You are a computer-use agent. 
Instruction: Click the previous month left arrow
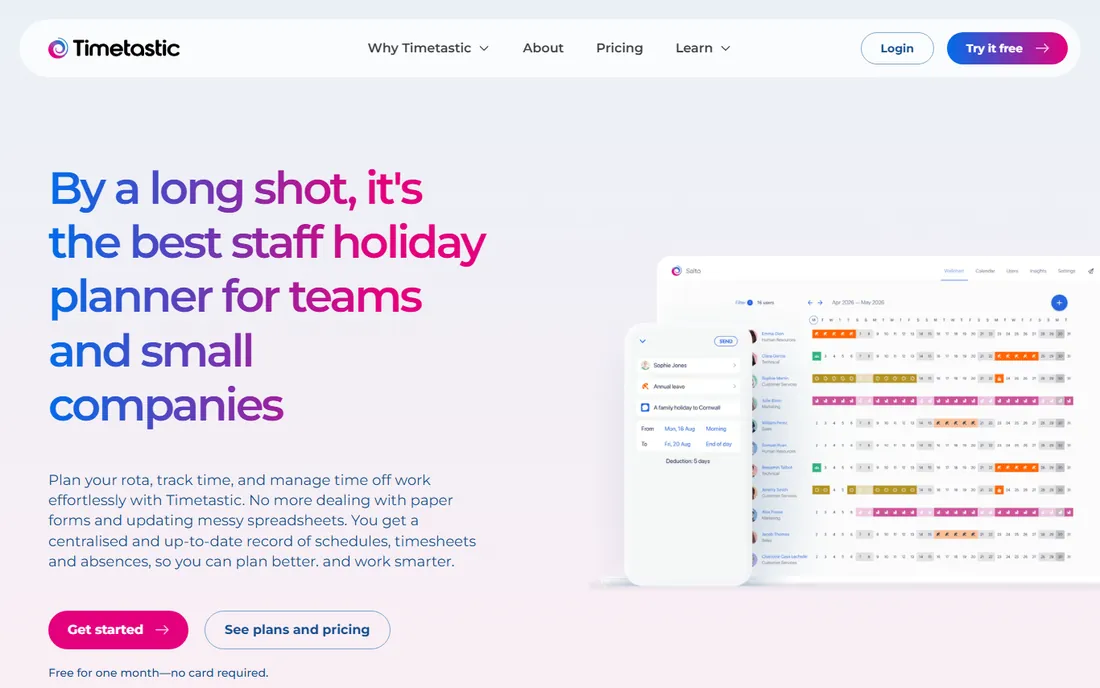pyautogui.click(x=810, y=303)
